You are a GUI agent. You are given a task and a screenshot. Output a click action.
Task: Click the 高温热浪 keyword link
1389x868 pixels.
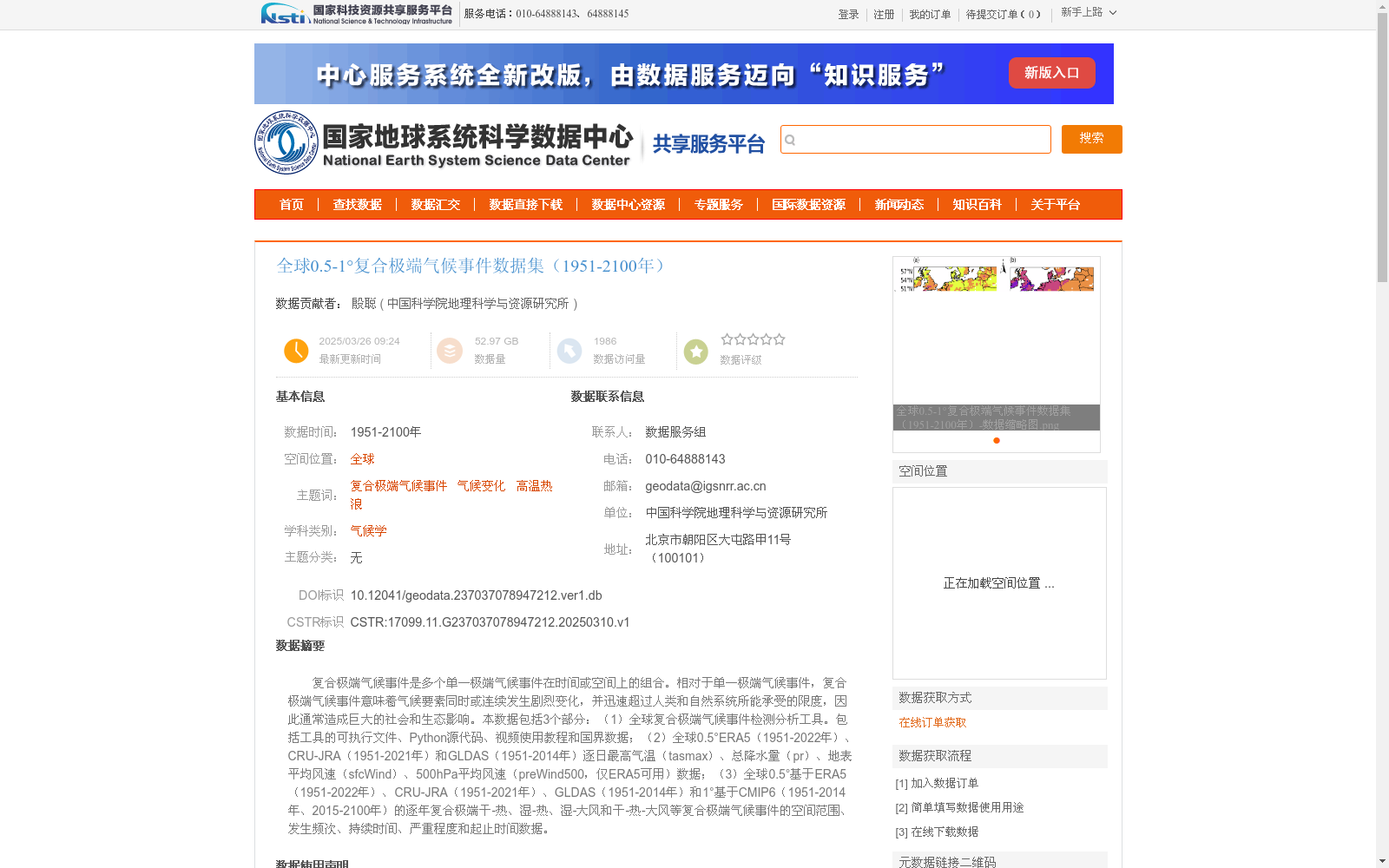(534, 486)
